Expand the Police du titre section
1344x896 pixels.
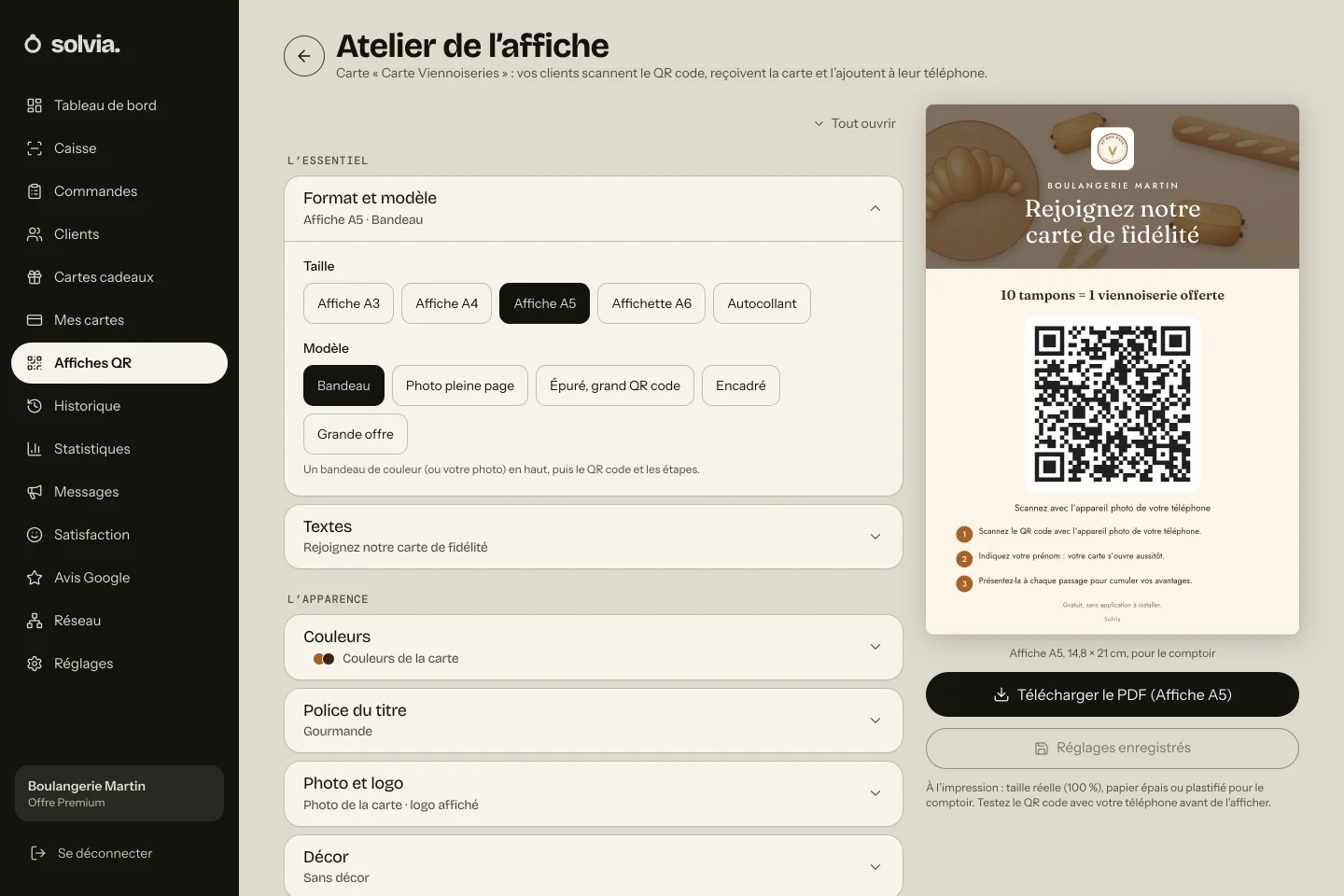594,721
